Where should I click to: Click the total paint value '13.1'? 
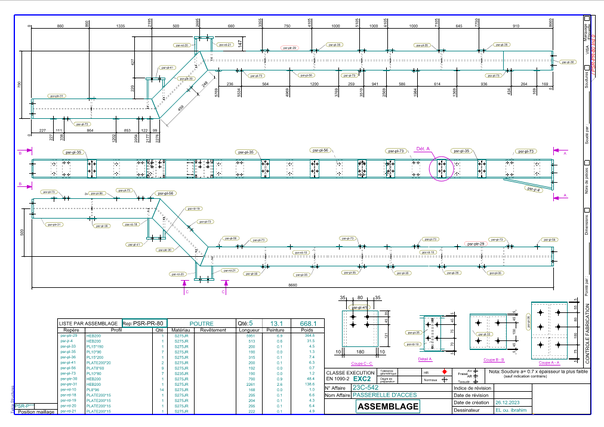pos(277,323)
